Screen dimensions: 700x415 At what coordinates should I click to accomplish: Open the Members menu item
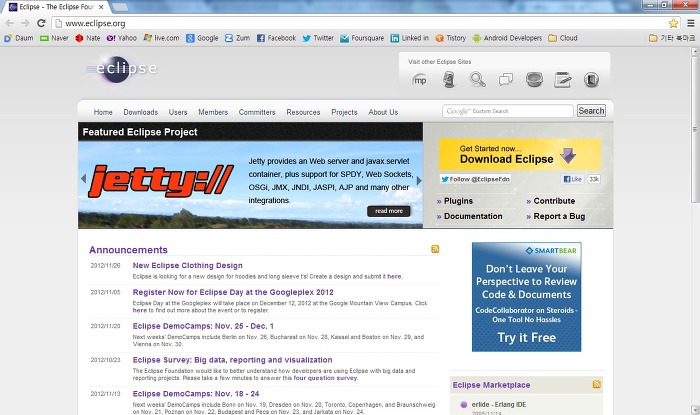[213, 112]
